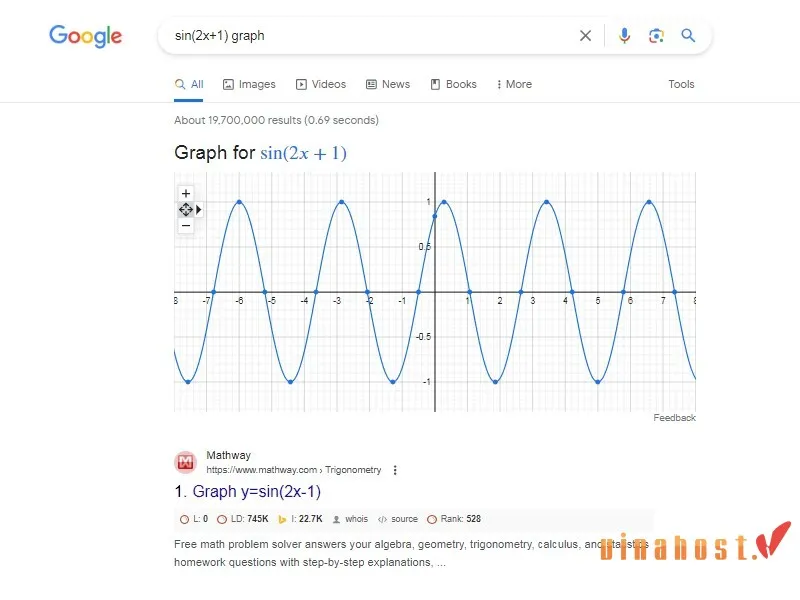Viewport: 800px width, 600px height.
Task: Expand the graph pan mode arrow
Action: click(x=199, y=209)
